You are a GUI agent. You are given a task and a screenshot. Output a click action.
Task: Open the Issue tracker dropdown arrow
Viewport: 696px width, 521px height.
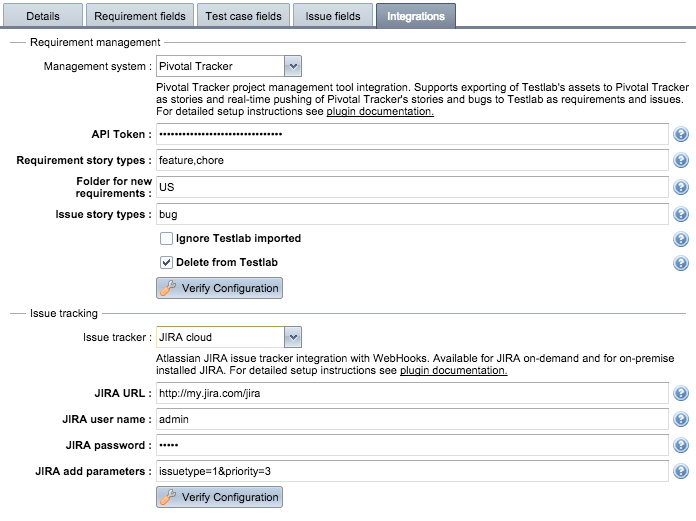(x=293, y=337)
